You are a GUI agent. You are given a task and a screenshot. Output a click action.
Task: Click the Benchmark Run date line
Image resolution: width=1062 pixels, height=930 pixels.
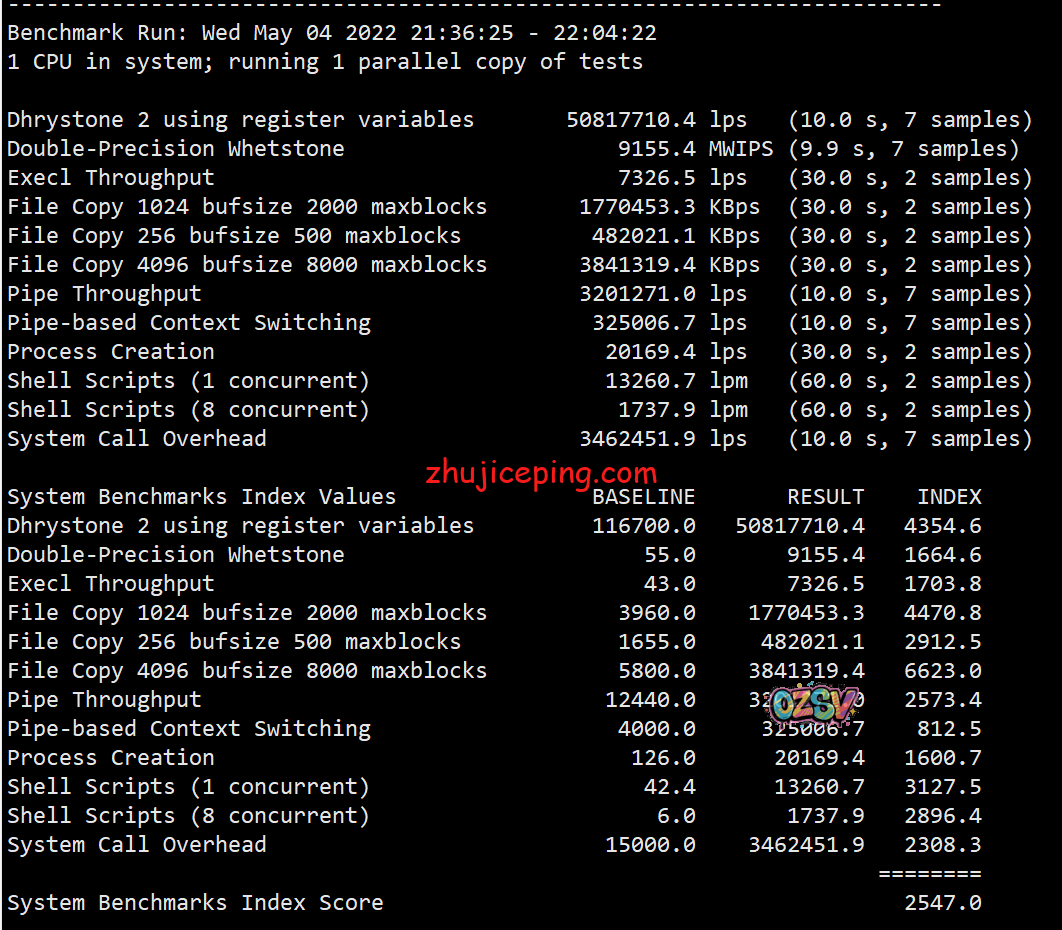coord(332,33)
